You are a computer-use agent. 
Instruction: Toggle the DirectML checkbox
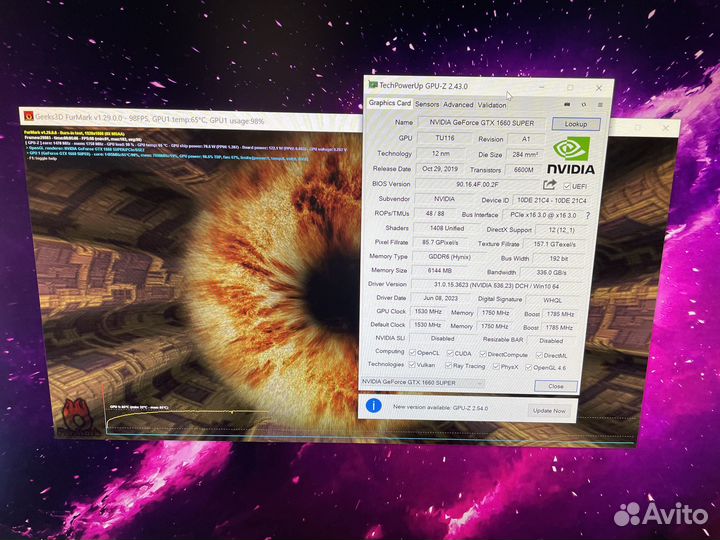(539, 355)
